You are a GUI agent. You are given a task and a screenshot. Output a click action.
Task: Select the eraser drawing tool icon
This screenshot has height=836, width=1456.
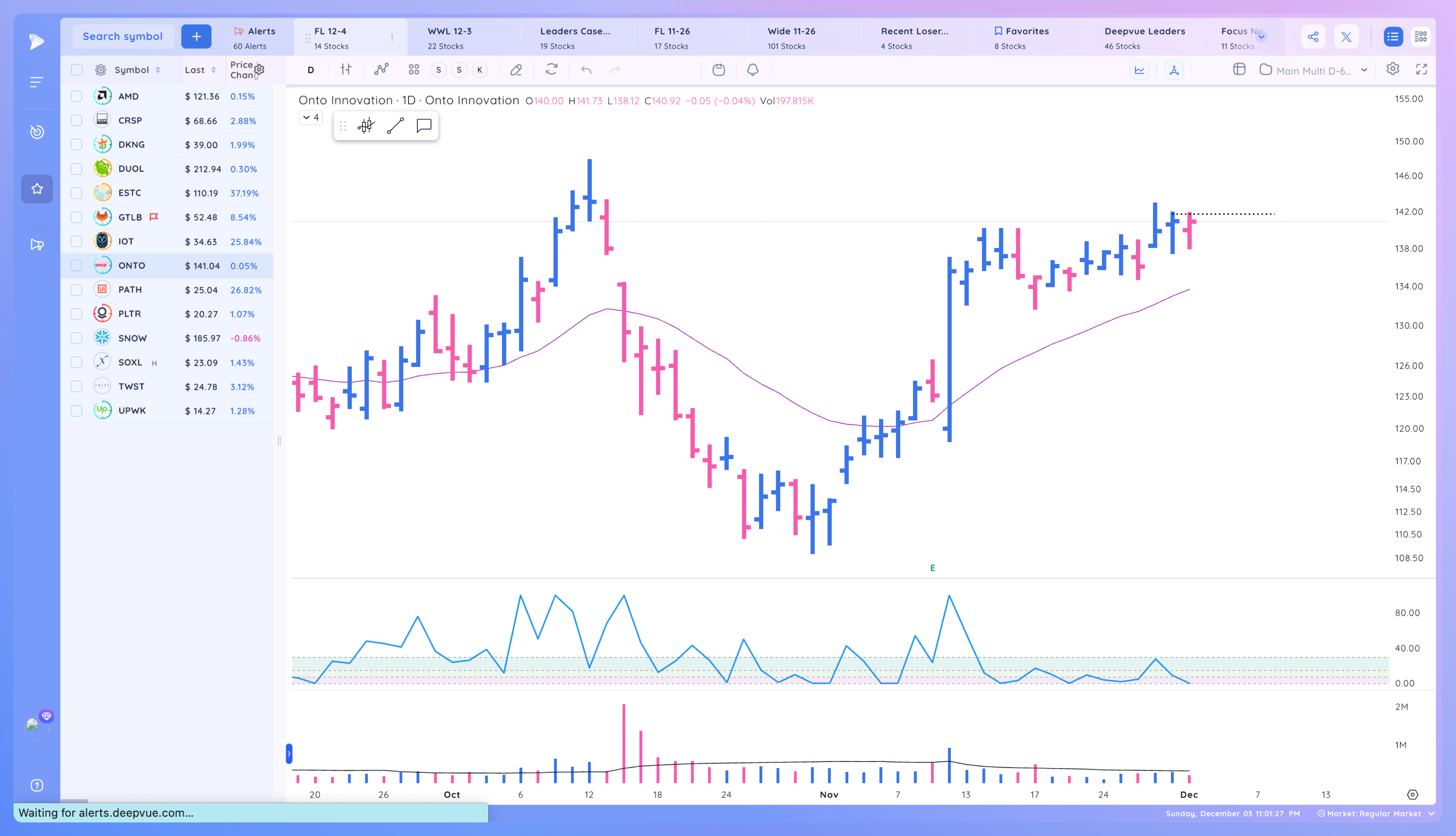pyautogui.click(x=516, y=70)
